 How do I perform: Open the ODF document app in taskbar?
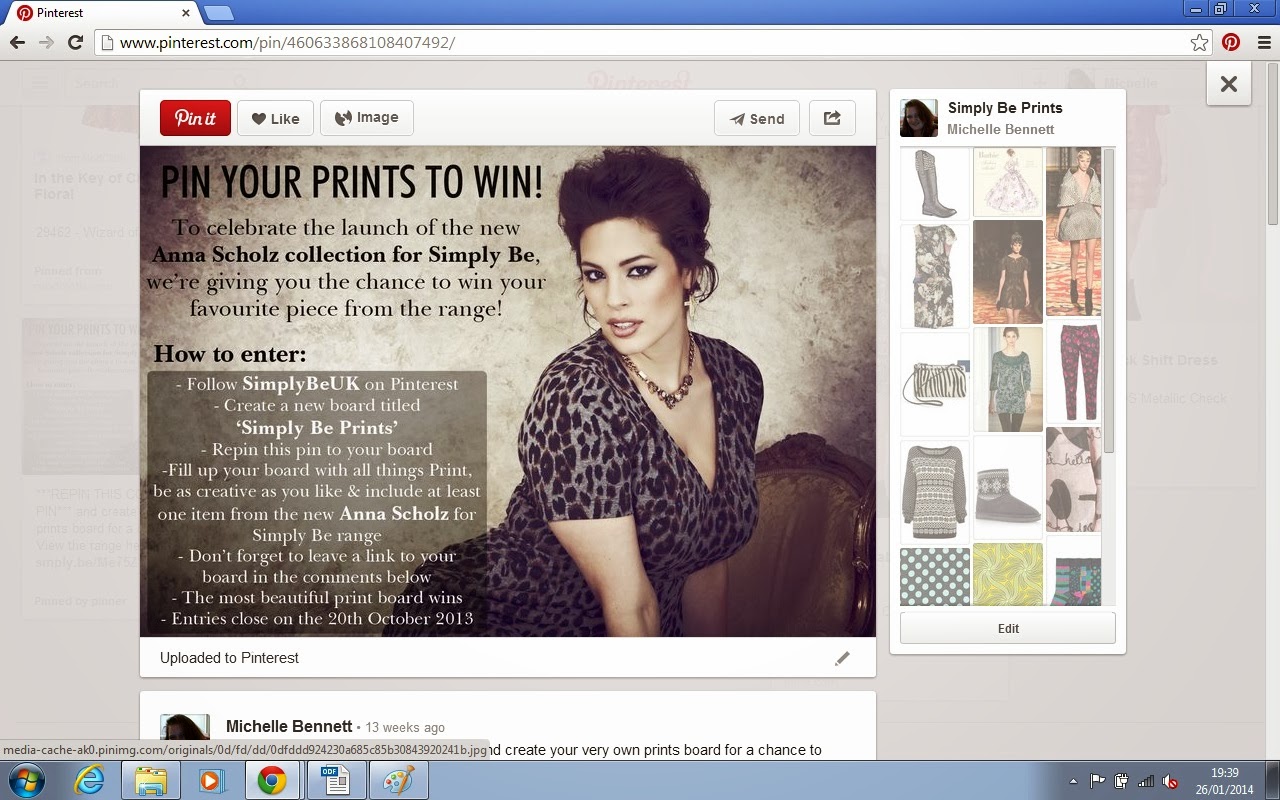336,780
